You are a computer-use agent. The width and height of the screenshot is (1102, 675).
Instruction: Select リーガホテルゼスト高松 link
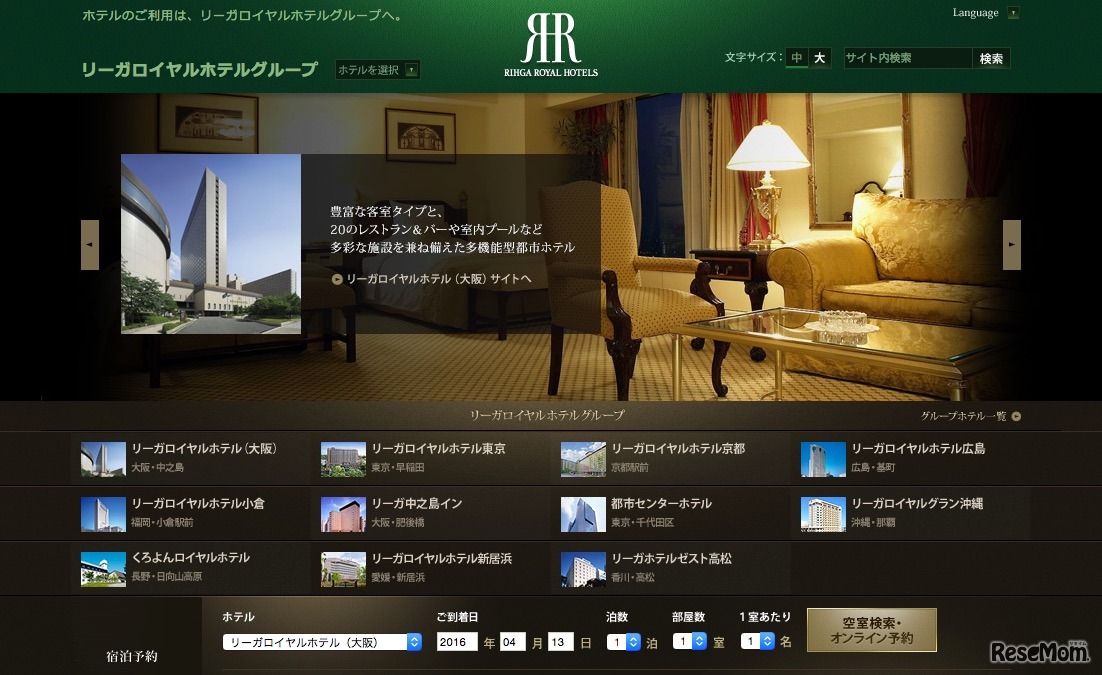(x=671, y=558)
